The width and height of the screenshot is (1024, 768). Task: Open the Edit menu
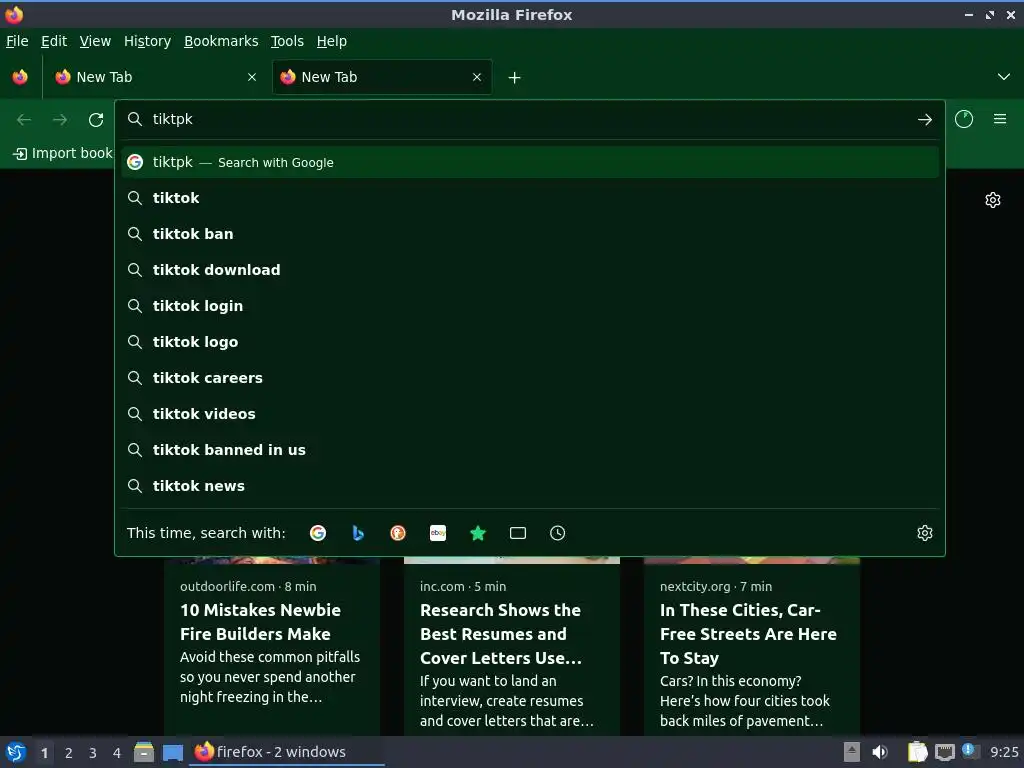pyautogui.click(x=54, y=41)
